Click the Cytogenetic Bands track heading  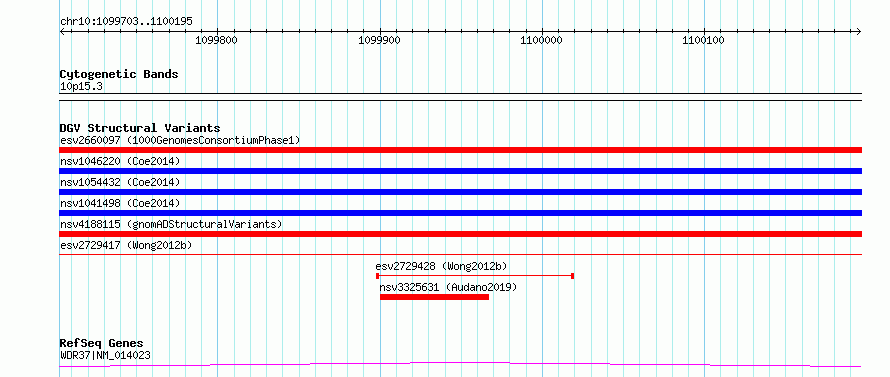119,74
